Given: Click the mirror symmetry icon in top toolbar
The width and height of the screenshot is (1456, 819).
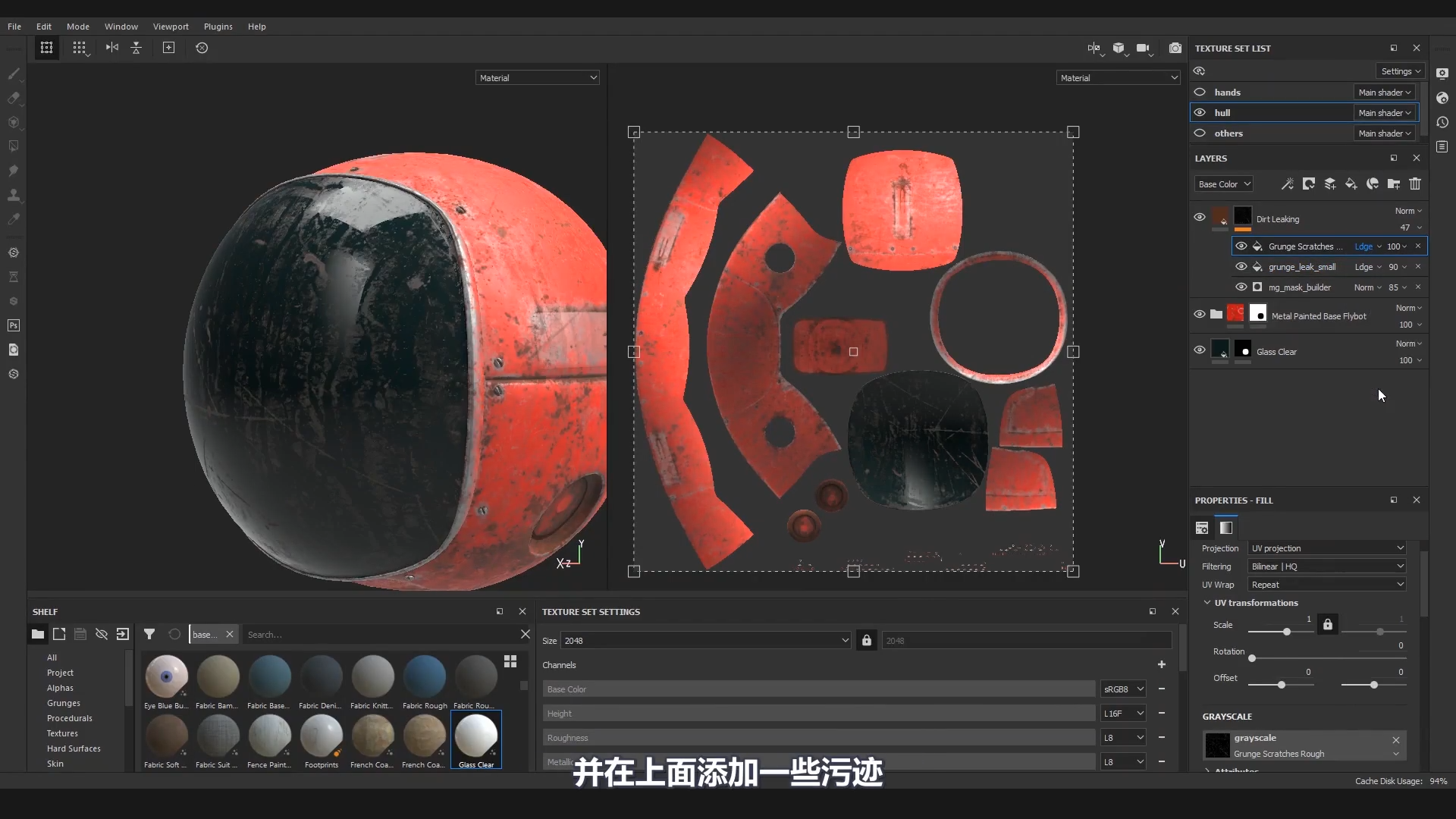Looking at the screenshot, I should [112, 48].
